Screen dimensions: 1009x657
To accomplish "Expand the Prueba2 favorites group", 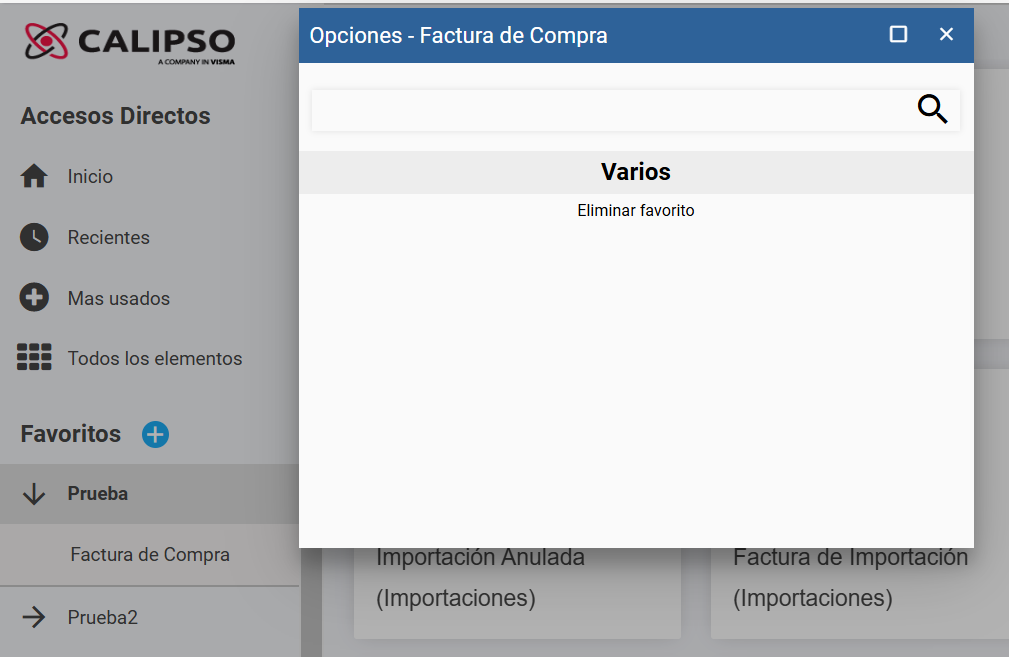I will (x=34, y=617).
